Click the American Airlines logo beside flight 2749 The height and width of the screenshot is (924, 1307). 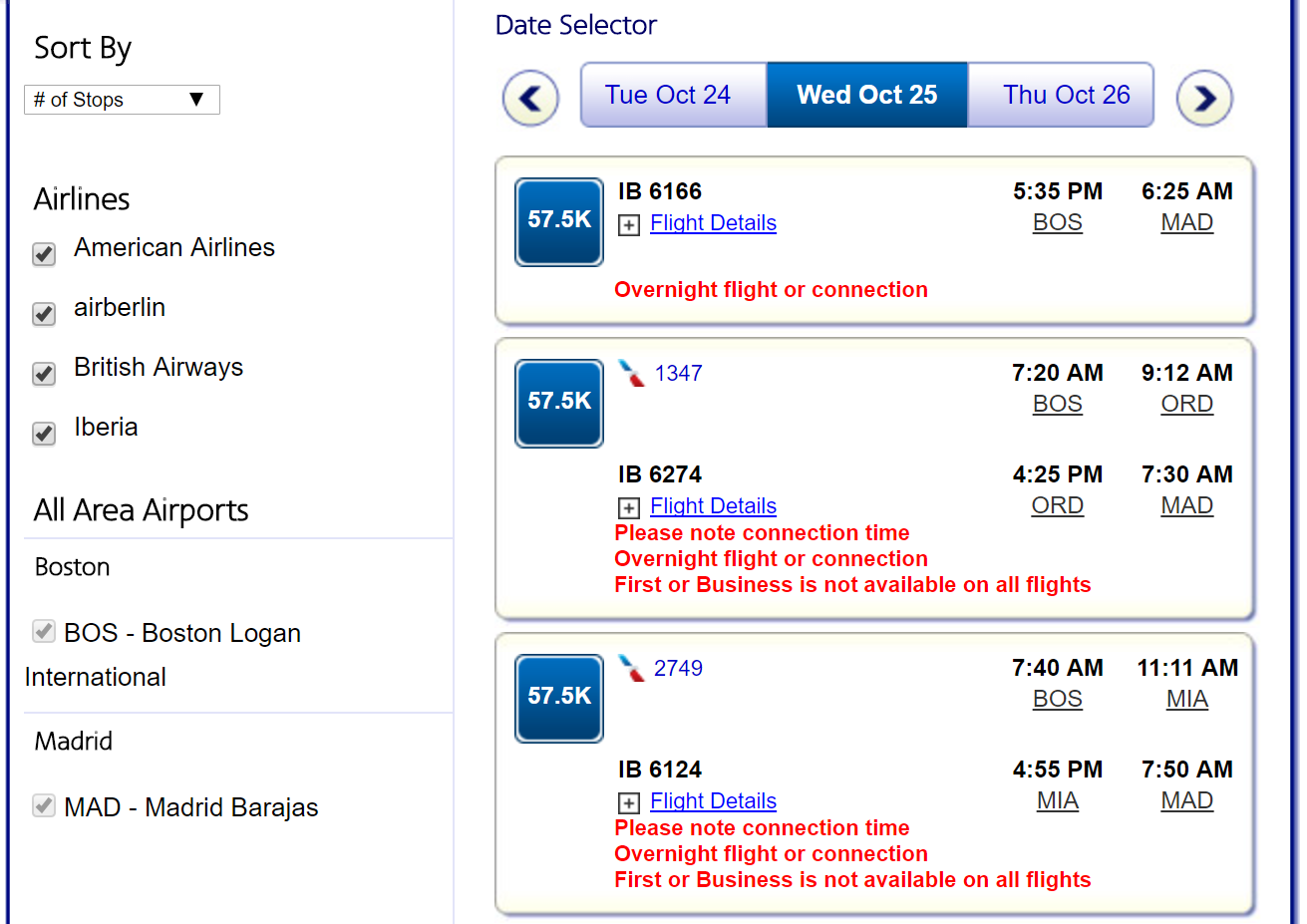pos(631,669)
